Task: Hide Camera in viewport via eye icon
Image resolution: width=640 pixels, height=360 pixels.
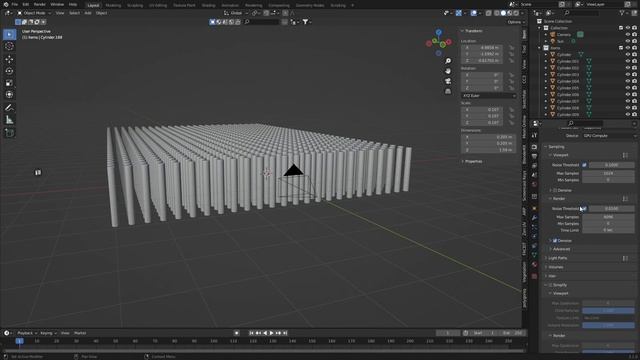Action: 628,35
